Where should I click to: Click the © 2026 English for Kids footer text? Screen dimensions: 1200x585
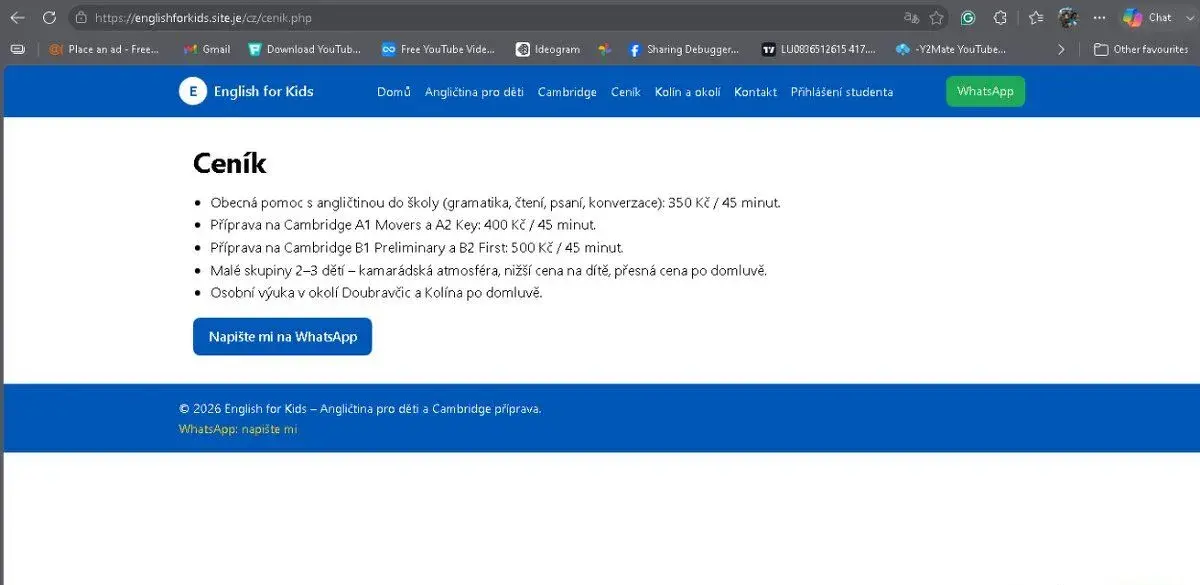pos(360,409)
